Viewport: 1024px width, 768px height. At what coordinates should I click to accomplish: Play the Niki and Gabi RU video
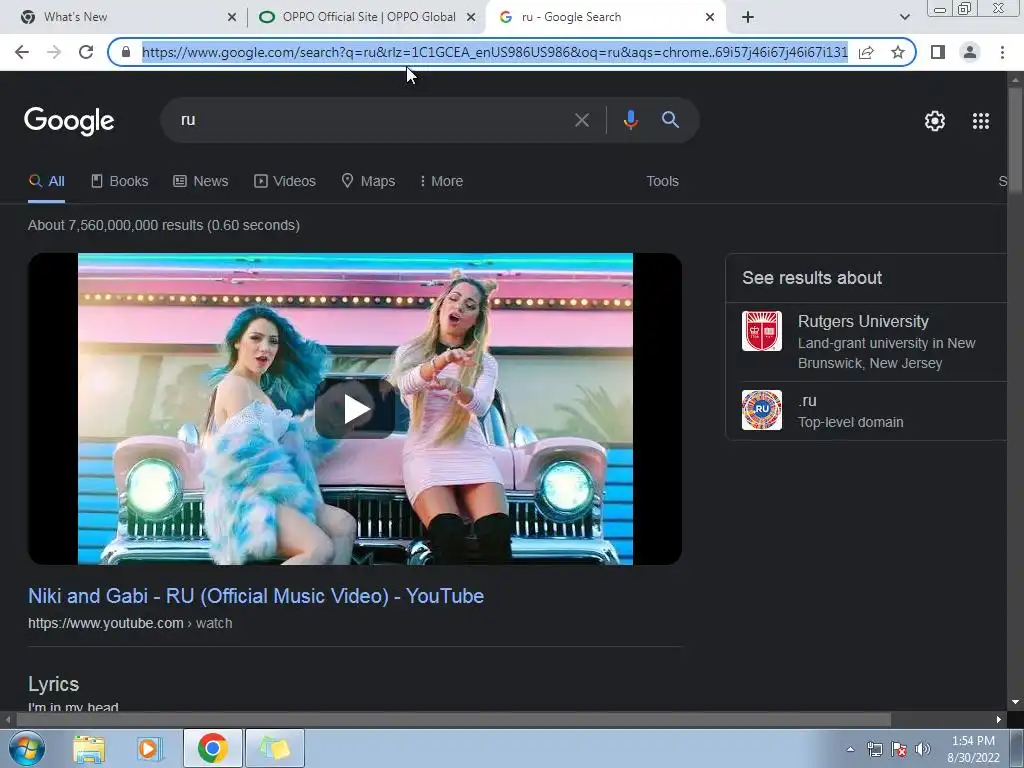click(355, 409)
